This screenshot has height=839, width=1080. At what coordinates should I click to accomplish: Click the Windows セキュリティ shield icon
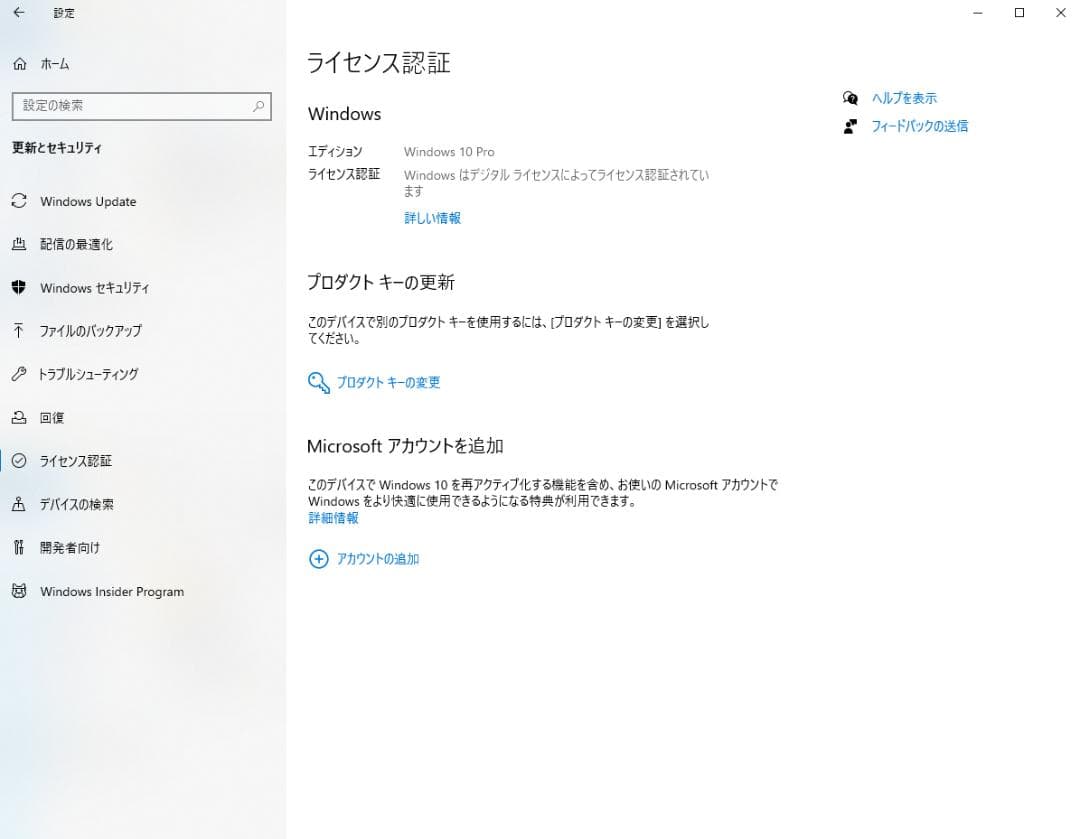point(18,288)
